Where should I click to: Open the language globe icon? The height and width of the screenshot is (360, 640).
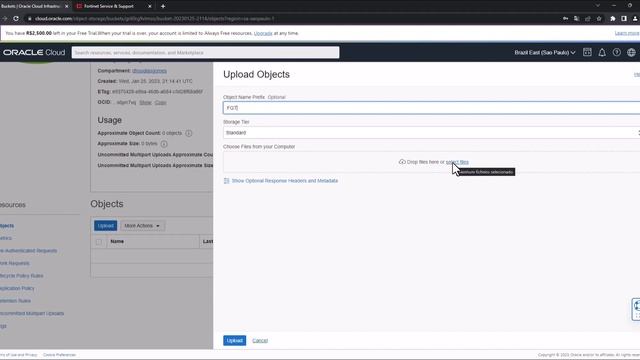[x=631, y=52]
